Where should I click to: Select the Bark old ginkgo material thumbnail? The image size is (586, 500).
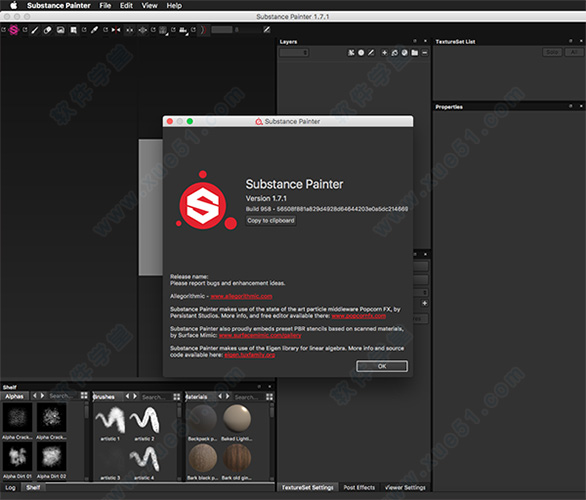click(237, 458)
